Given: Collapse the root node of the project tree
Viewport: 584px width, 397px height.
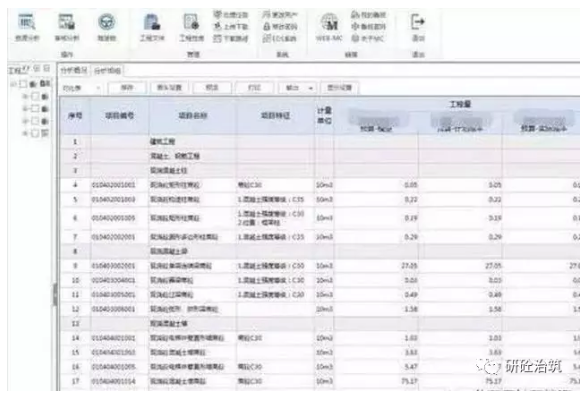Looking at the screenshot, I should [13, 84].
